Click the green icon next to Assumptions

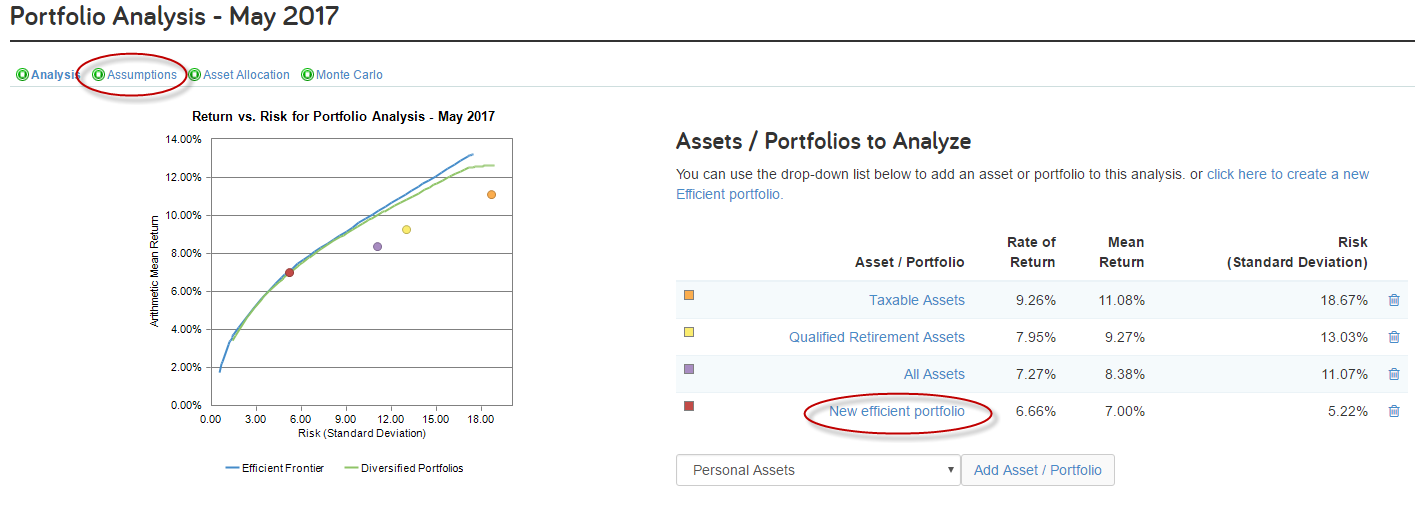pyautogui.click(x=99, y=75)
